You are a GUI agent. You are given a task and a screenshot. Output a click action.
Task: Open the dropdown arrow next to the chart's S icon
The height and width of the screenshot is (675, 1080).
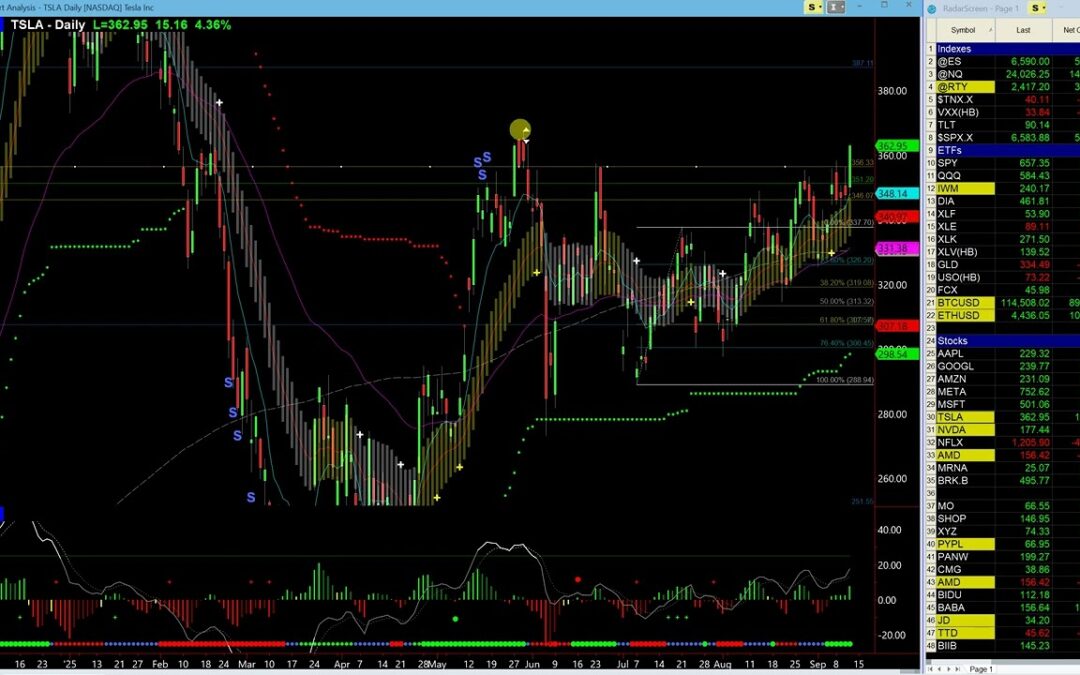(820, 6)
